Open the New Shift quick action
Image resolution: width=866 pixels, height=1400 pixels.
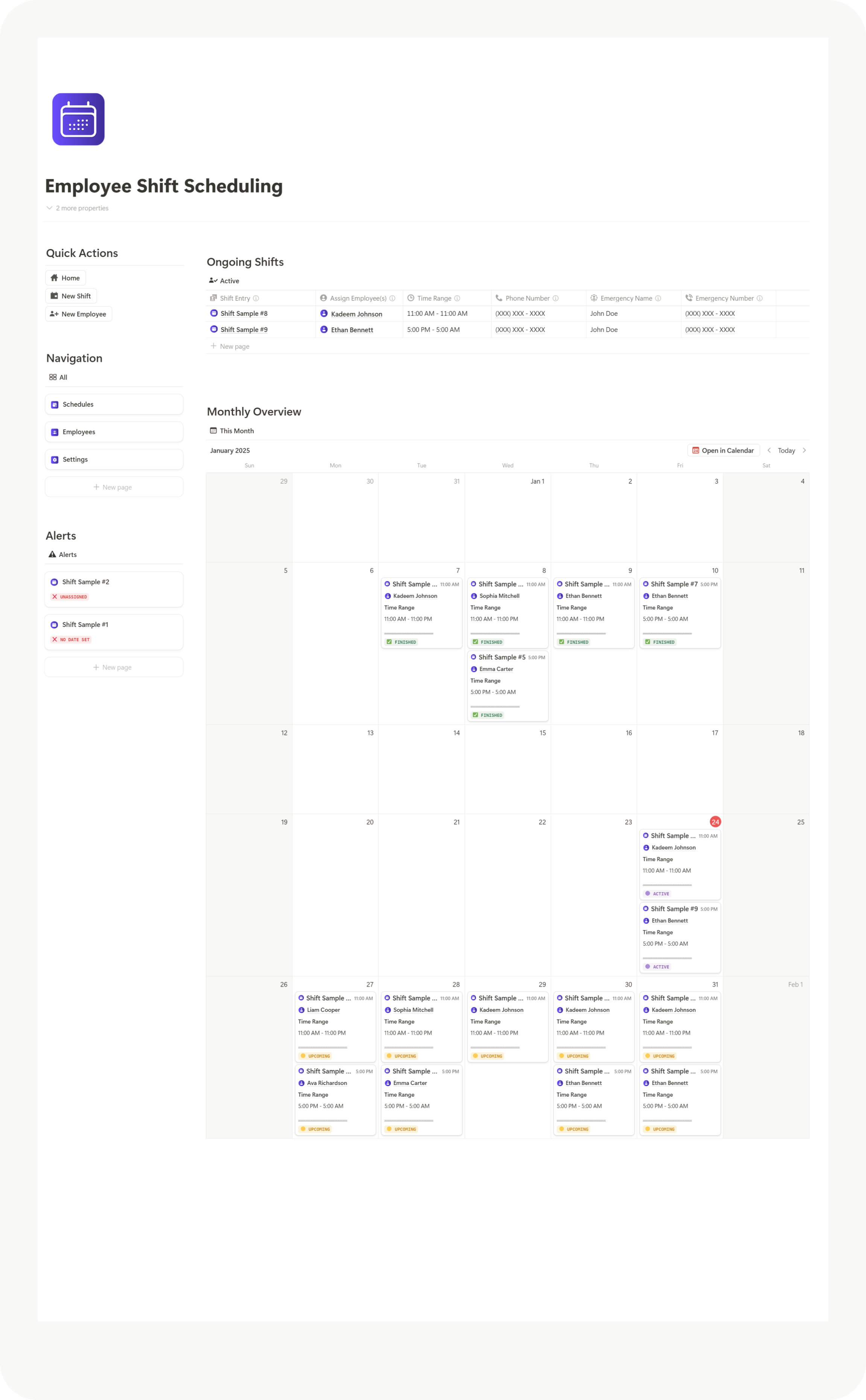[x=70, y=295]
